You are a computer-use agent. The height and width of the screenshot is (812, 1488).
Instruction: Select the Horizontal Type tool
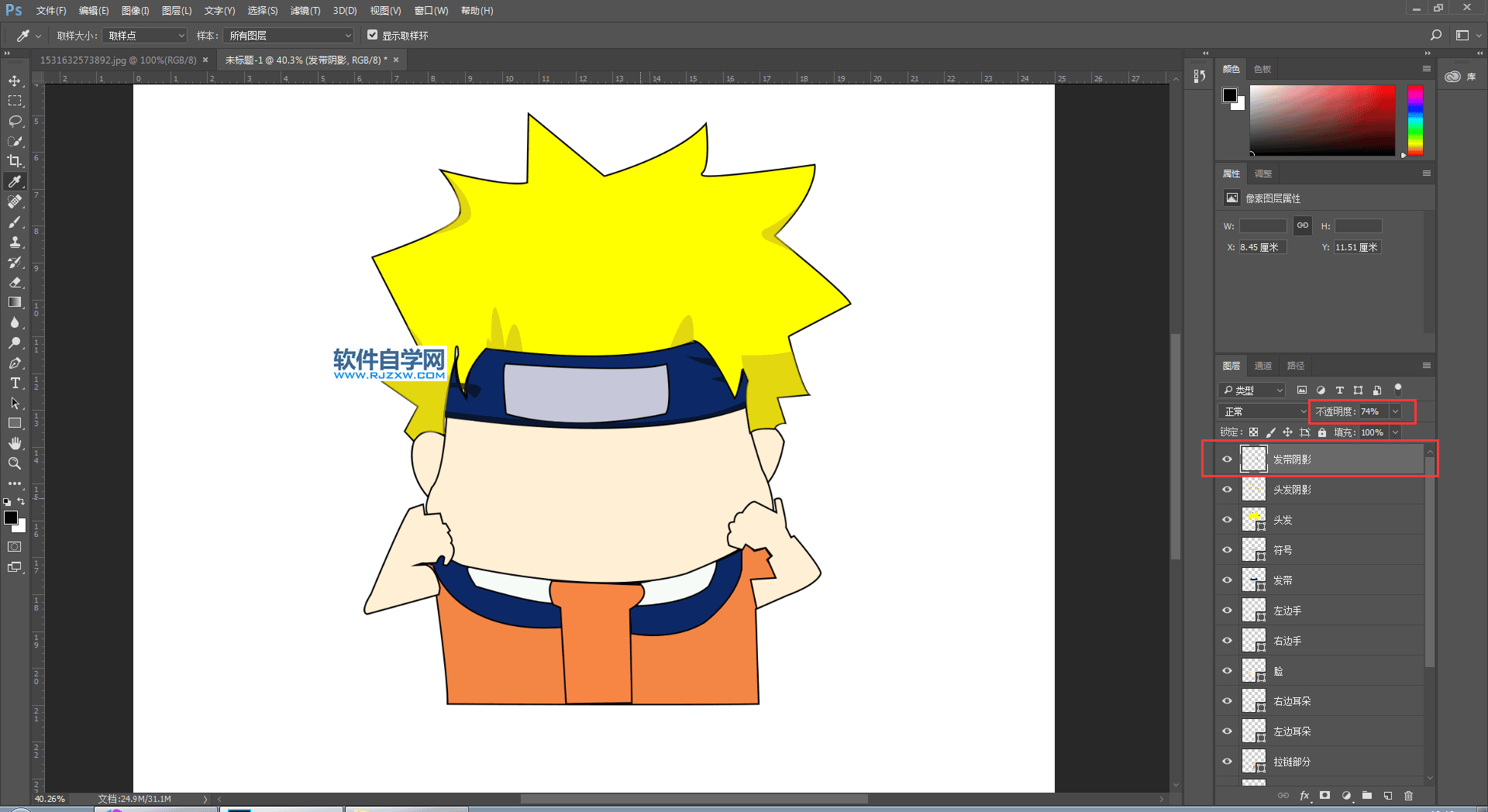pos(15,384)
